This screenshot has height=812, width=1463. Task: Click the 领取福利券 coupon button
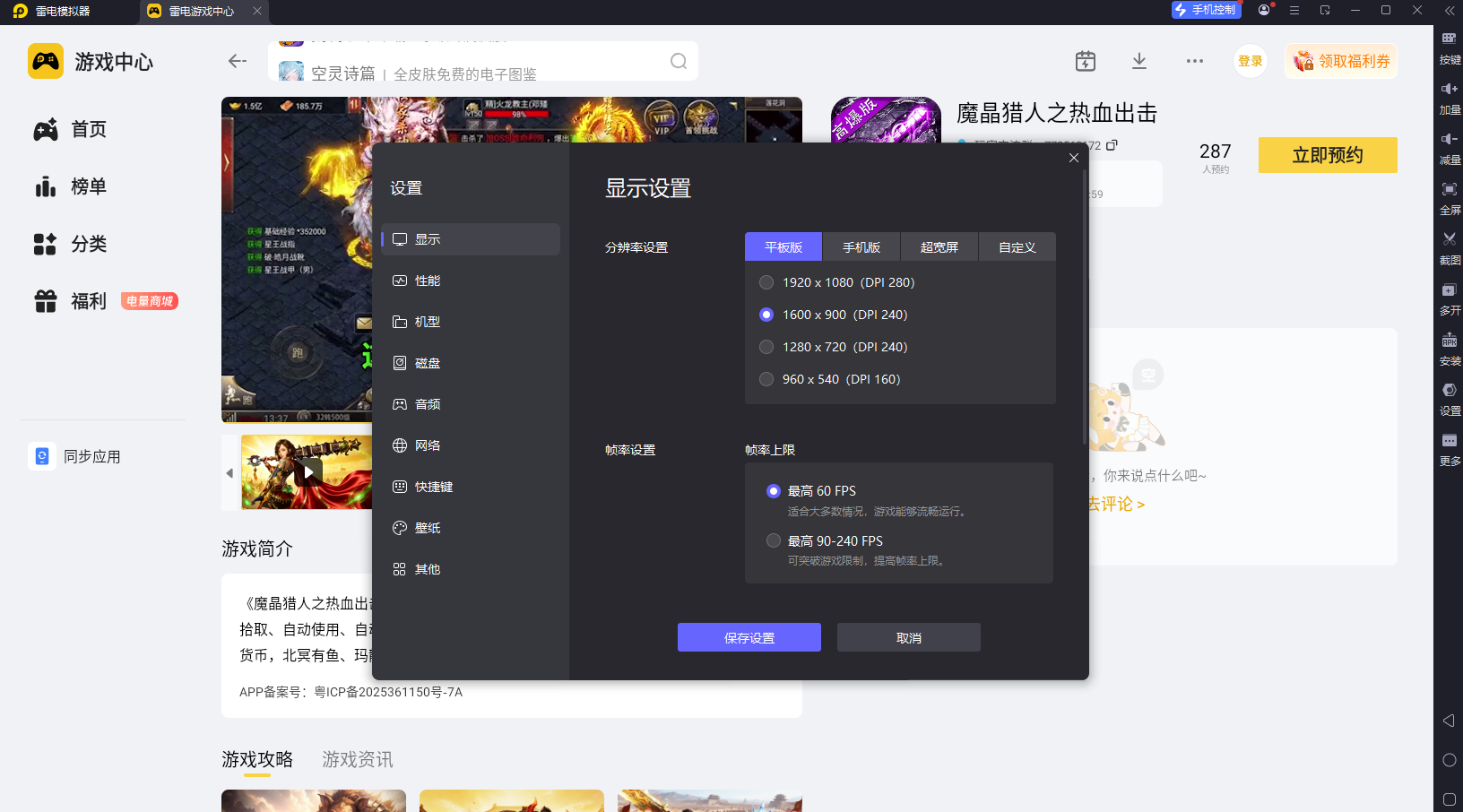tap(1341, 61)
